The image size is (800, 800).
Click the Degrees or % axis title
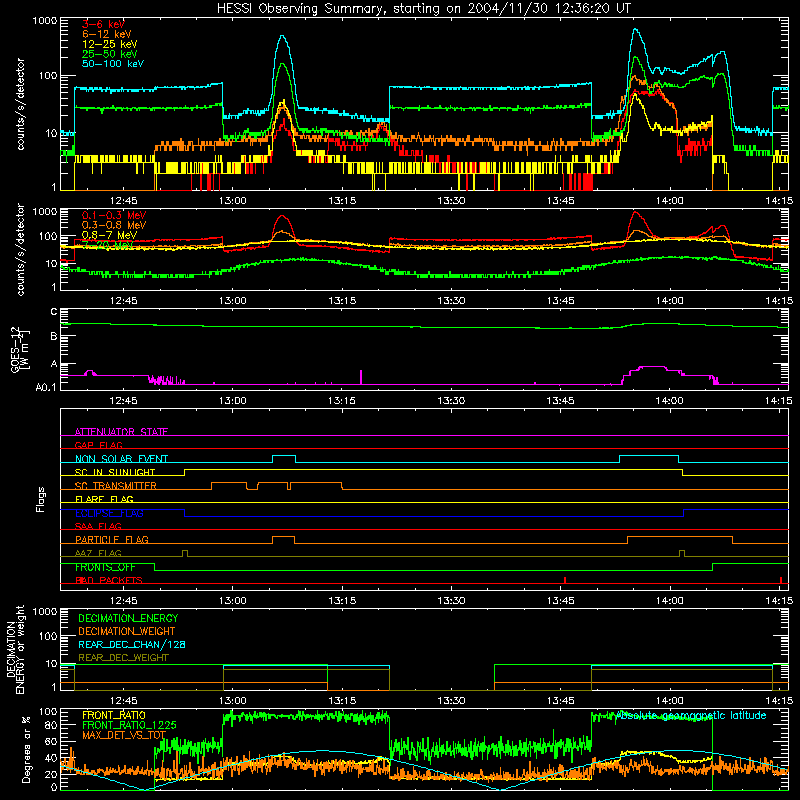coord(26,749)
